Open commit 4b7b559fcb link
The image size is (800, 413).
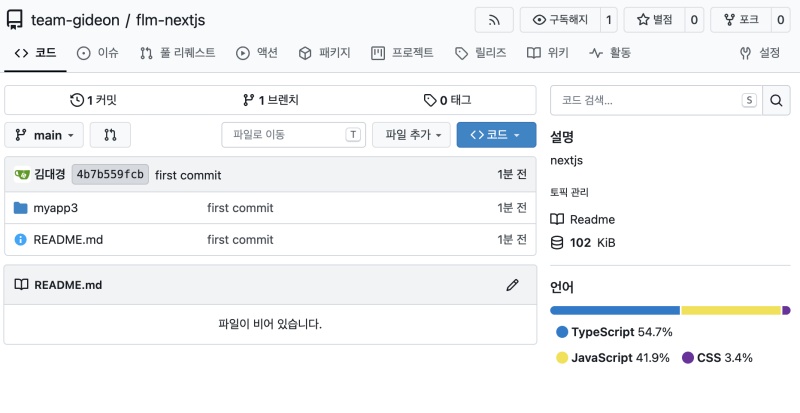point(110,175)
